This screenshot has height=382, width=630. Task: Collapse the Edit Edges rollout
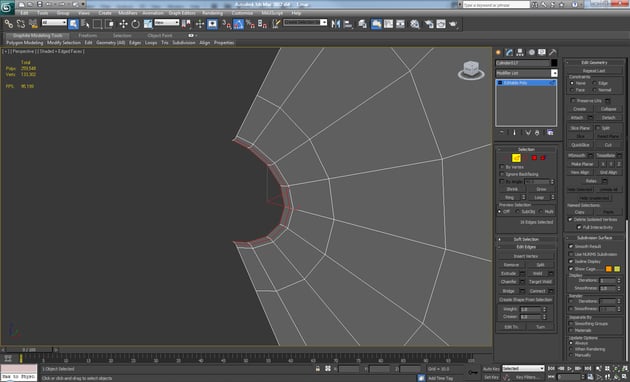526,247
